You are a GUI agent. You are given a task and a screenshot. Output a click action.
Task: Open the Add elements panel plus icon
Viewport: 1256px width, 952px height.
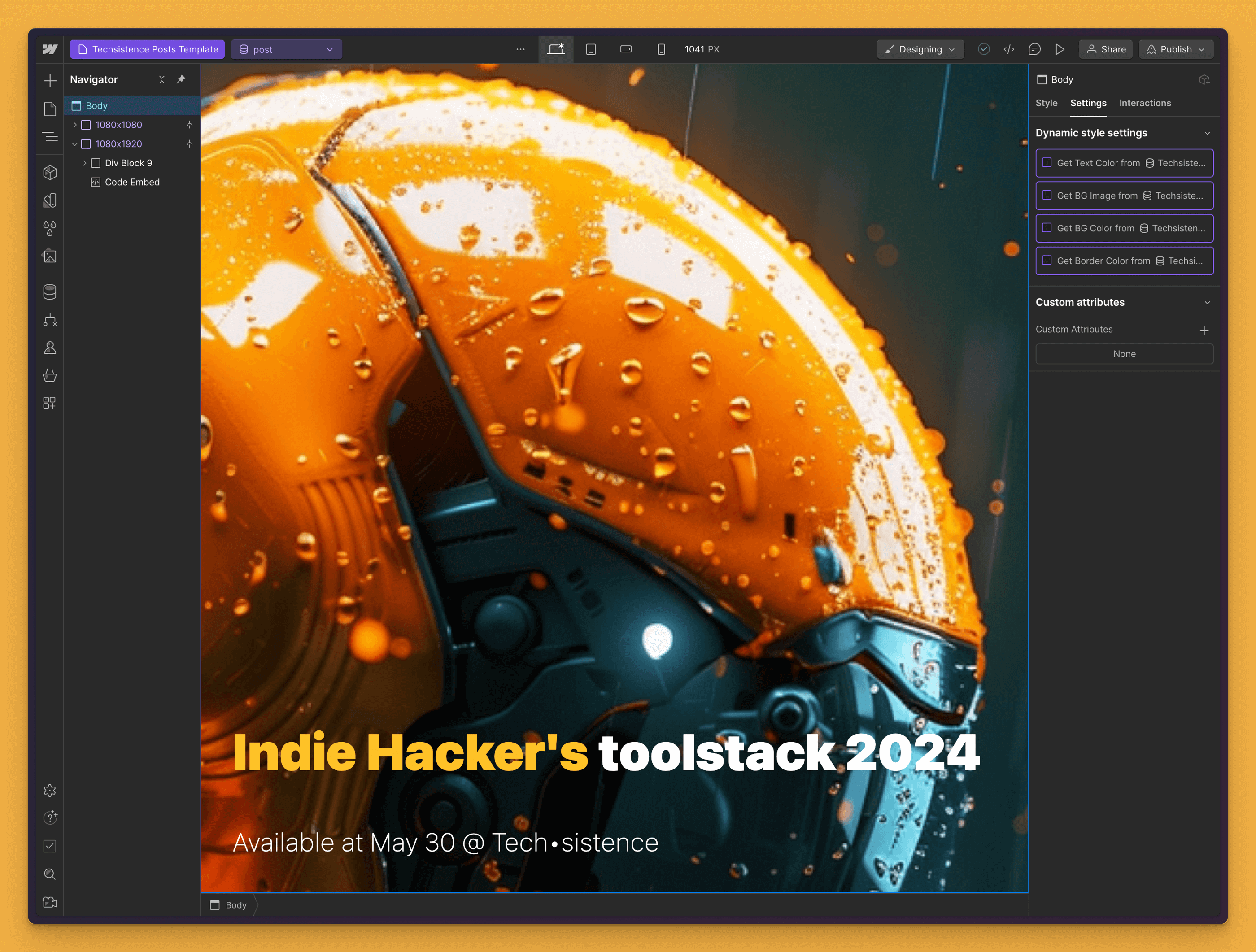50,81
